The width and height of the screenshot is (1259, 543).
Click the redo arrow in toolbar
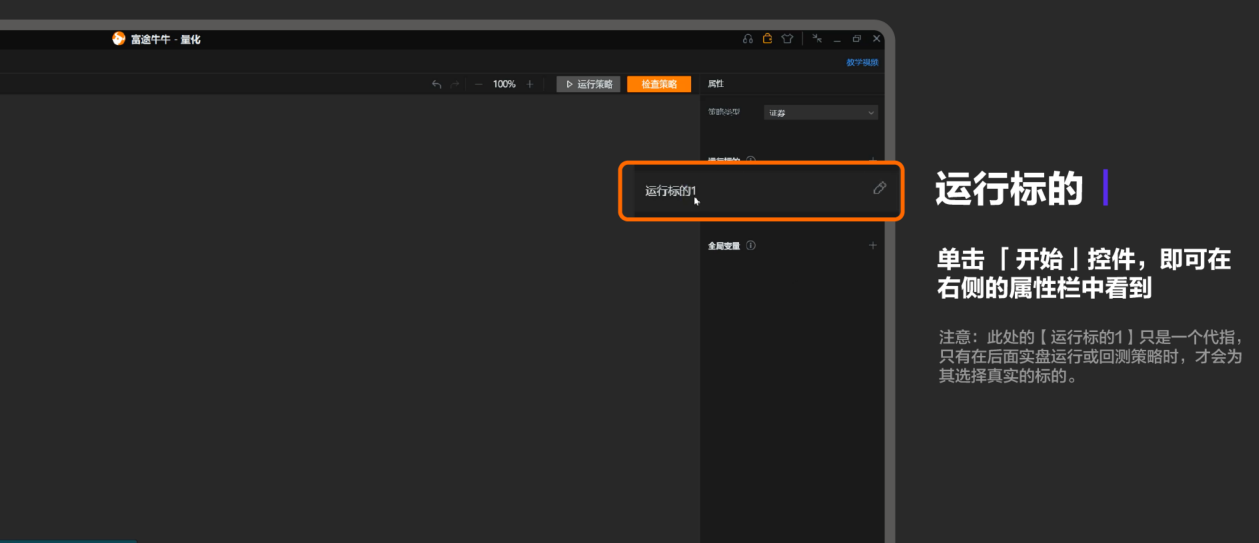455,84
